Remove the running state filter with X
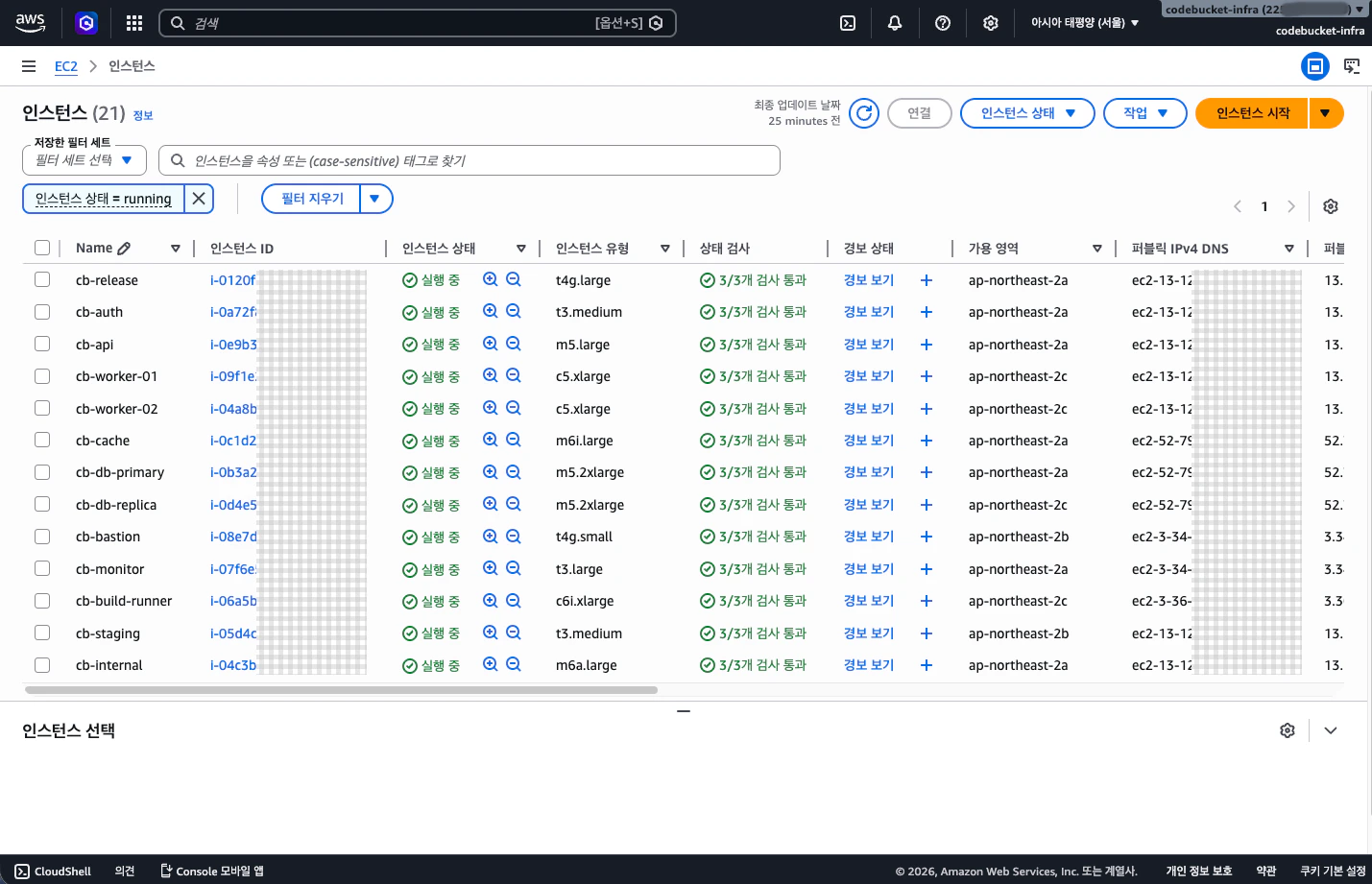 point(199,199)
